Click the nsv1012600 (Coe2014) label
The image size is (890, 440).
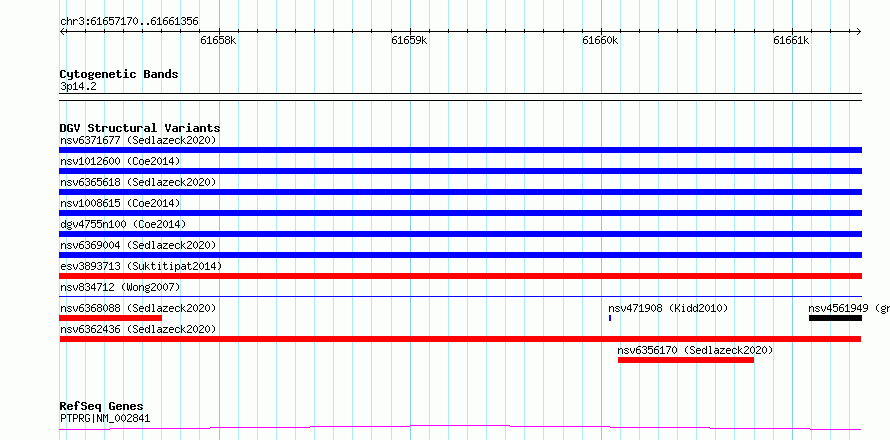click(x=120, y=161)
